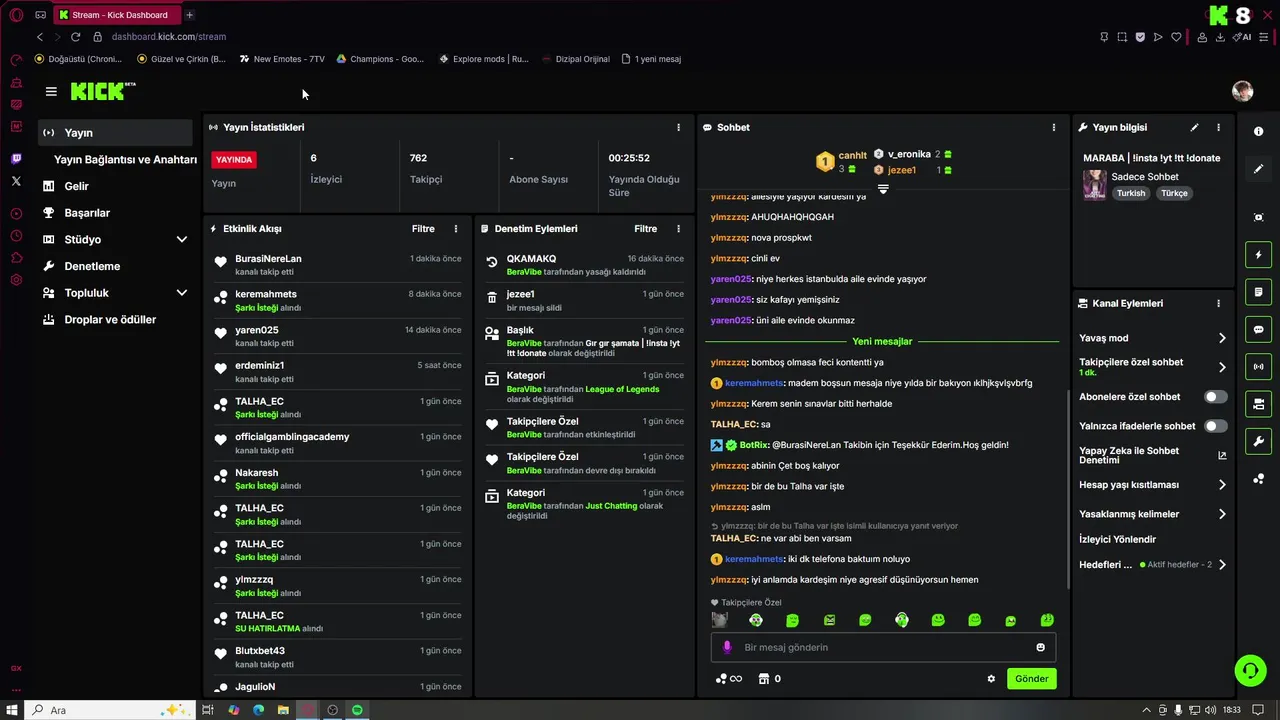This screenshot has height=720, width=1280.
Task: Open options menu of Yayın İstatistikleri panel
Action: click(678, 127)
